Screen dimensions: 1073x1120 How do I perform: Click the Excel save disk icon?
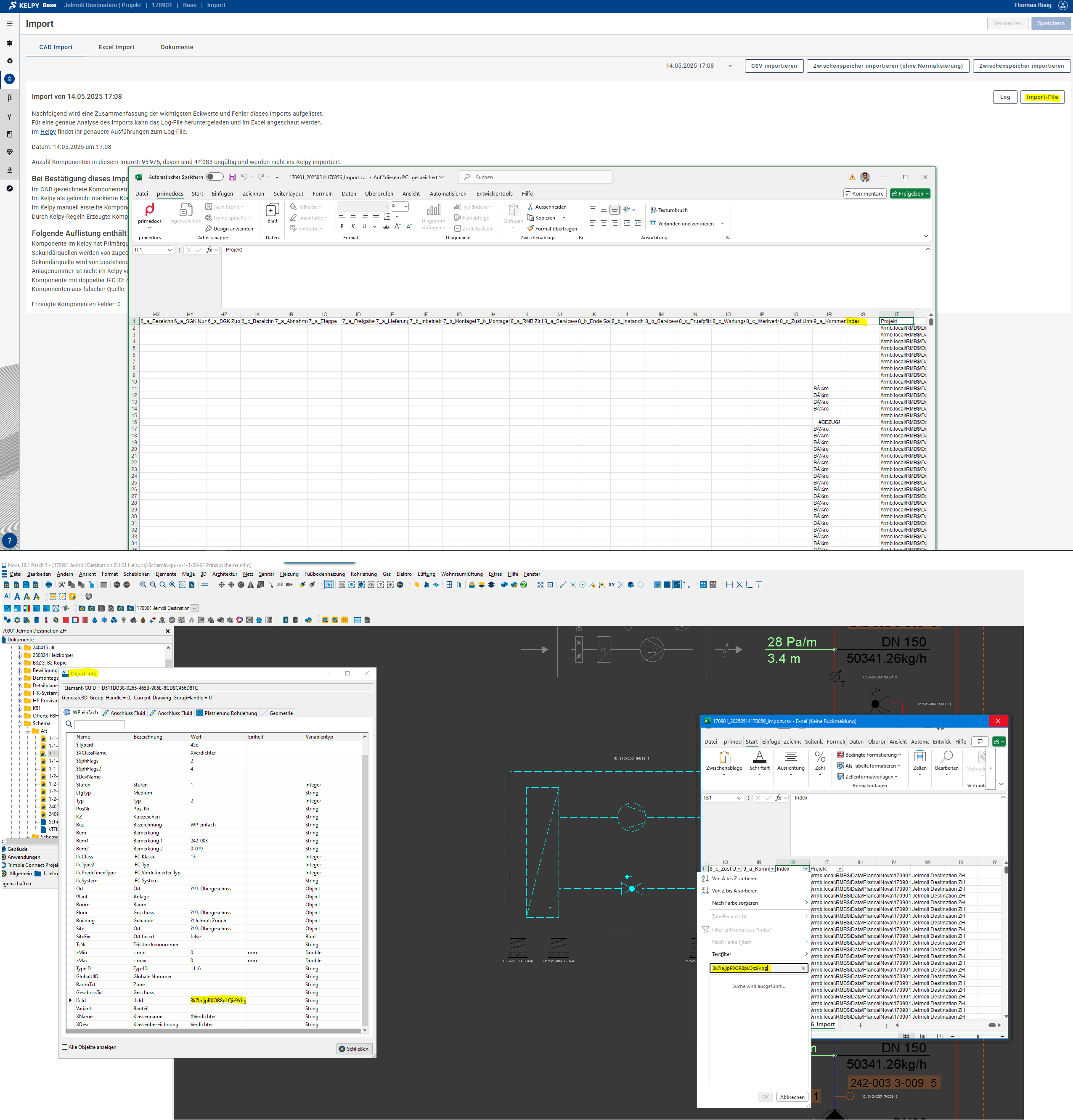click(x=232, y=177)
